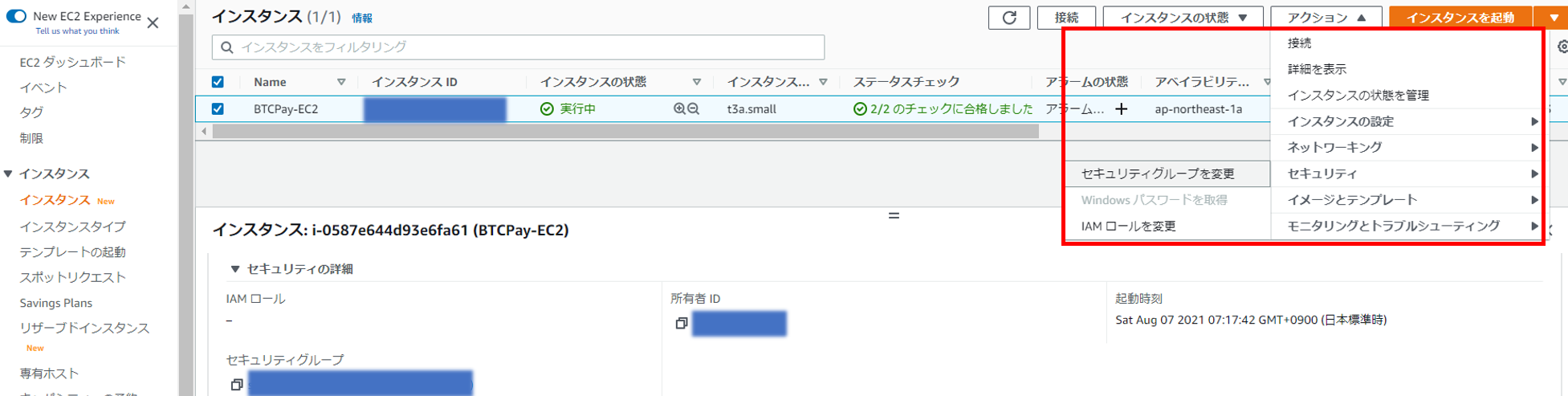Image resolution: width=1568 pixels, height=396 pixels.
Task: Open インスタンスタイプ in sidebar
Action: (x=72, y=227)
